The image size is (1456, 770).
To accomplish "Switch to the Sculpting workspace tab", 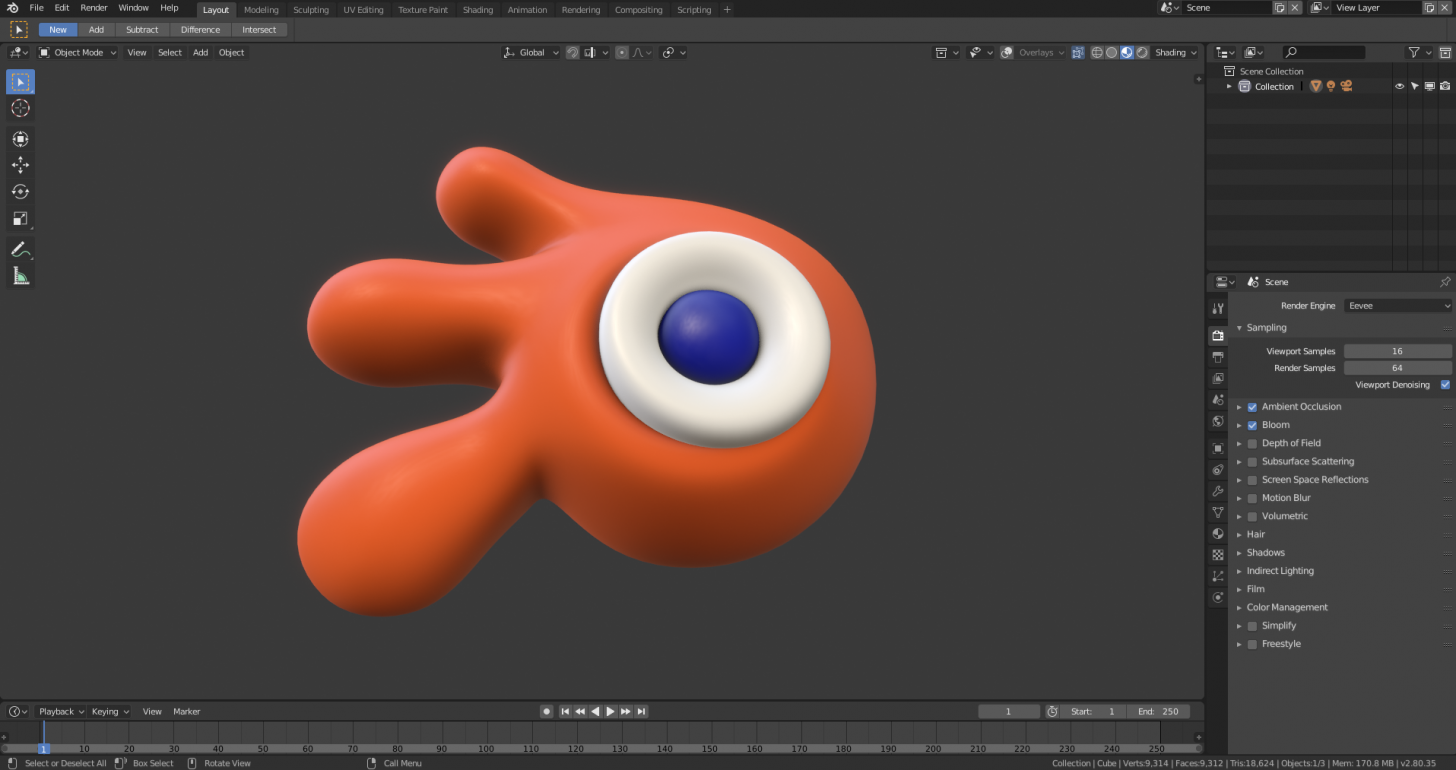I will click(311, 10).
